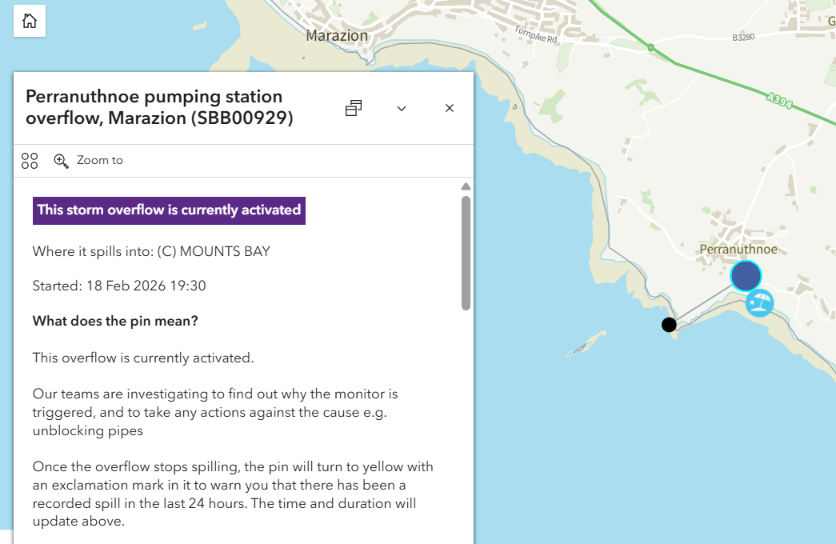
Task: Select the beach umbrella bathing water marker
Action: (x=760, y=302)
